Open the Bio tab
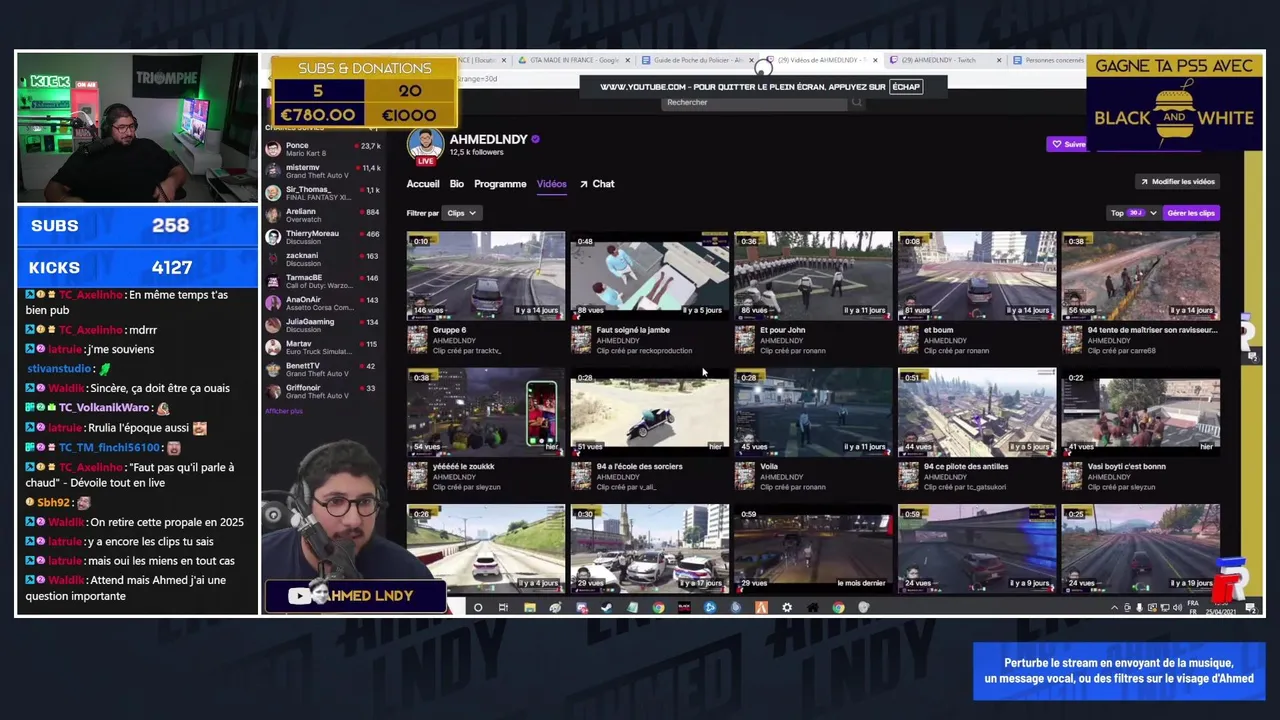Image resolution: width=1280 pixels, height=720 pixels. click(x=456, y=184)
